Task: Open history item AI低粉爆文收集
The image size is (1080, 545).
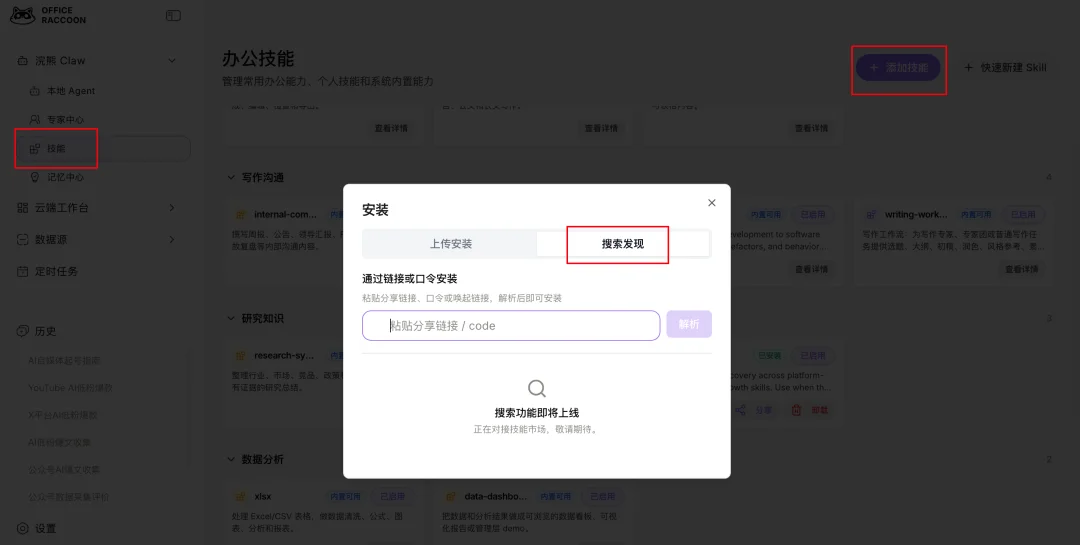Action: pyautogui.click(x=59, y=442)
